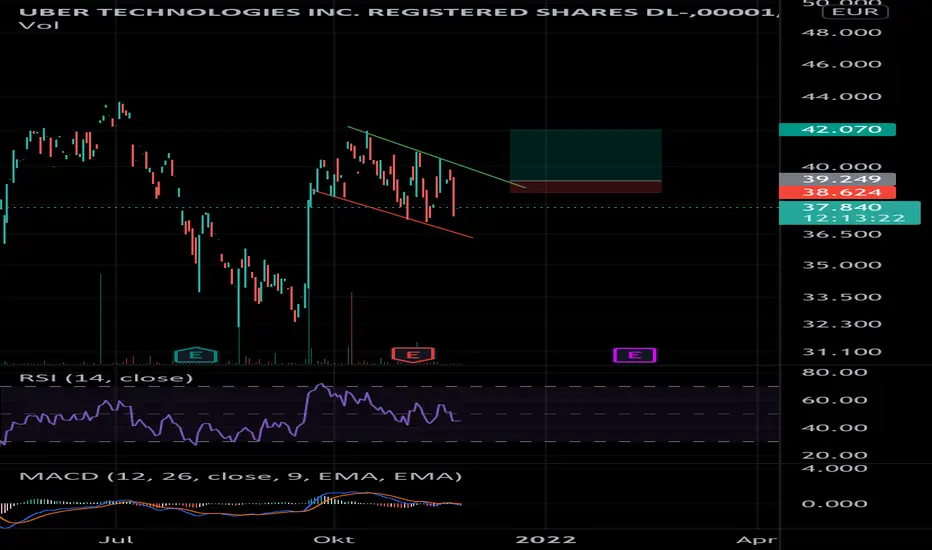
Task: Click the purple upcoming earnings E marker
Action: [634, 355]
